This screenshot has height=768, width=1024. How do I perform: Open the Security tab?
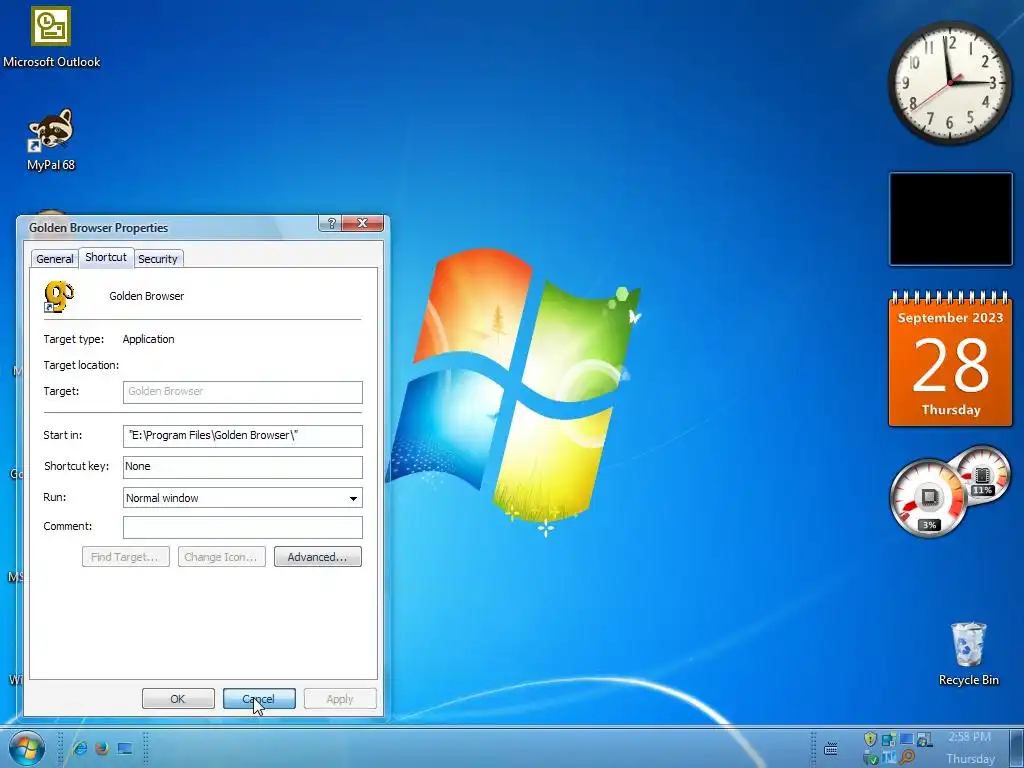[158, 259]
